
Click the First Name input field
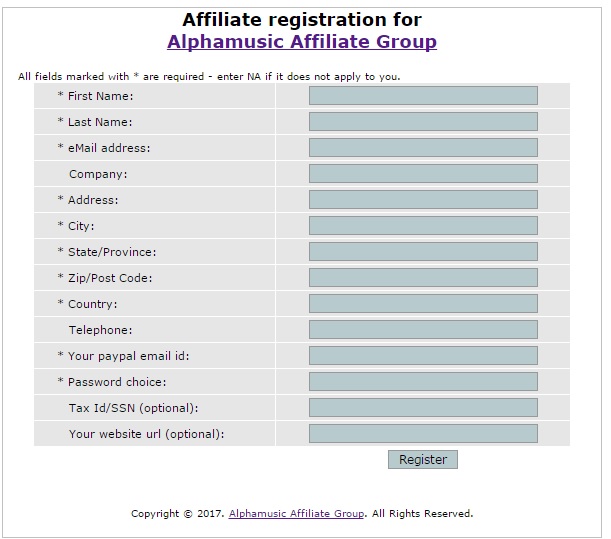coord(423,96)
